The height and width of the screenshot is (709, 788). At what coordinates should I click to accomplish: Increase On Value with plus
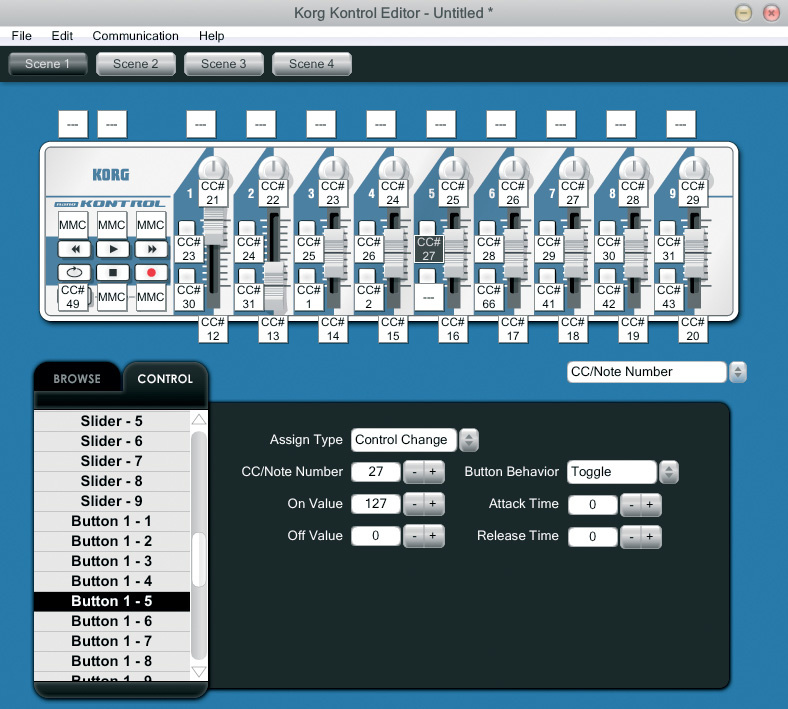tap(434, 504)
